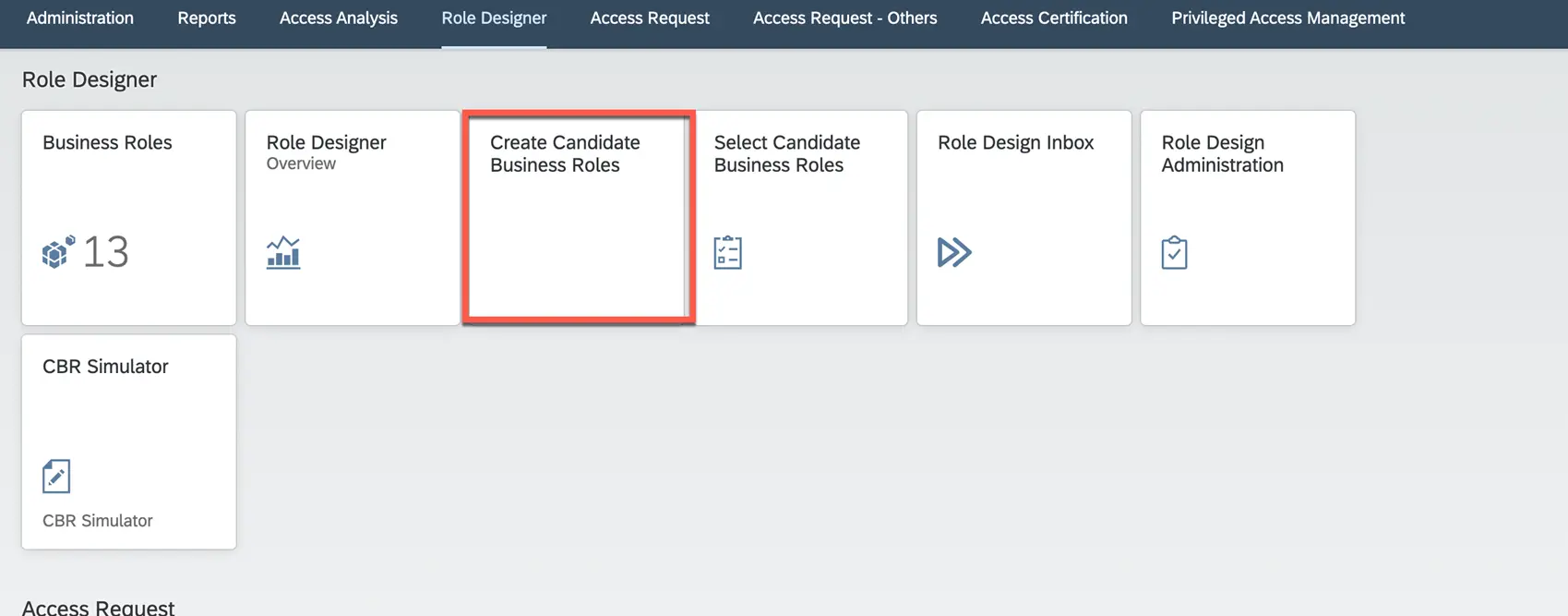Click the Role Designer Overview chart icon
The width and height of the screenshot is (1568, 616).
283,252
